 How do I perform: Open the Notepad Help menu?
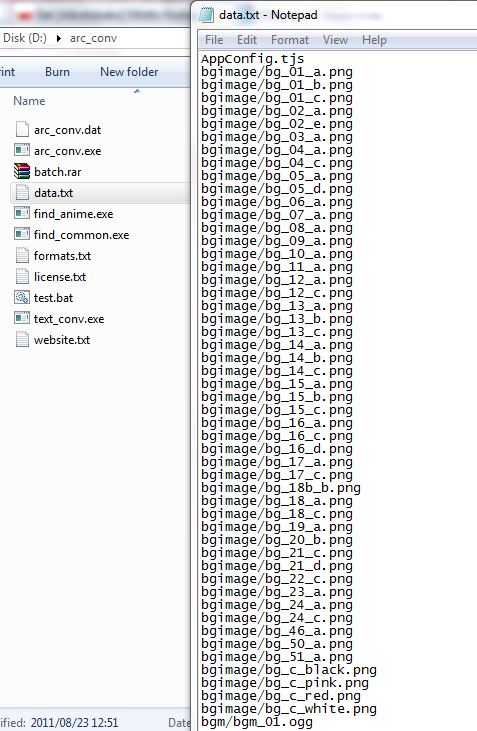pyautogui.click(x=374, y=40)
